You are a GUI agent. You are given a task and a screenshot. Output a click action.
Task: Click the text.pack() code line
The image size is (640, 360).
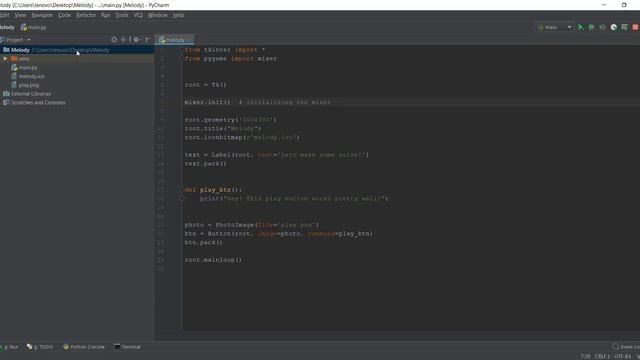[x=205, y=164]
